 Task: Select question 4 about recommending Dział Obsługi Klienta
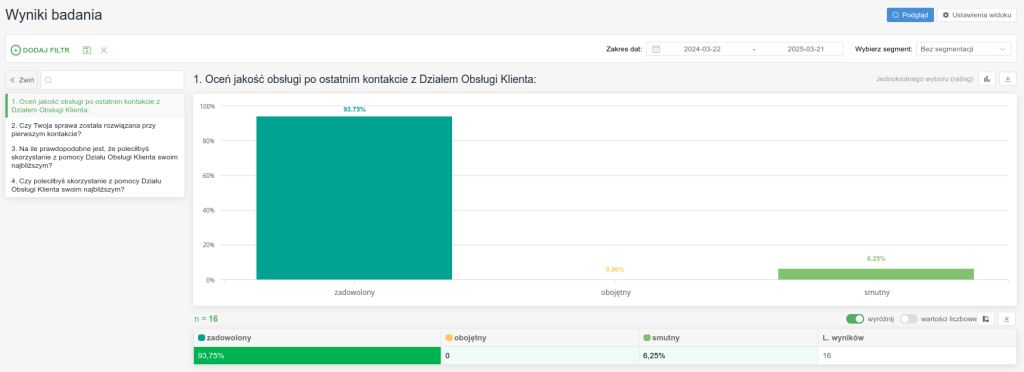(95, 185)
